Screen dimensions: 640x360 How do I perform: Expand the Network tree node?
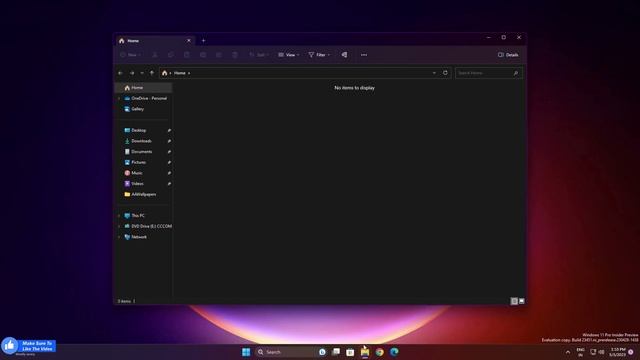119,237
